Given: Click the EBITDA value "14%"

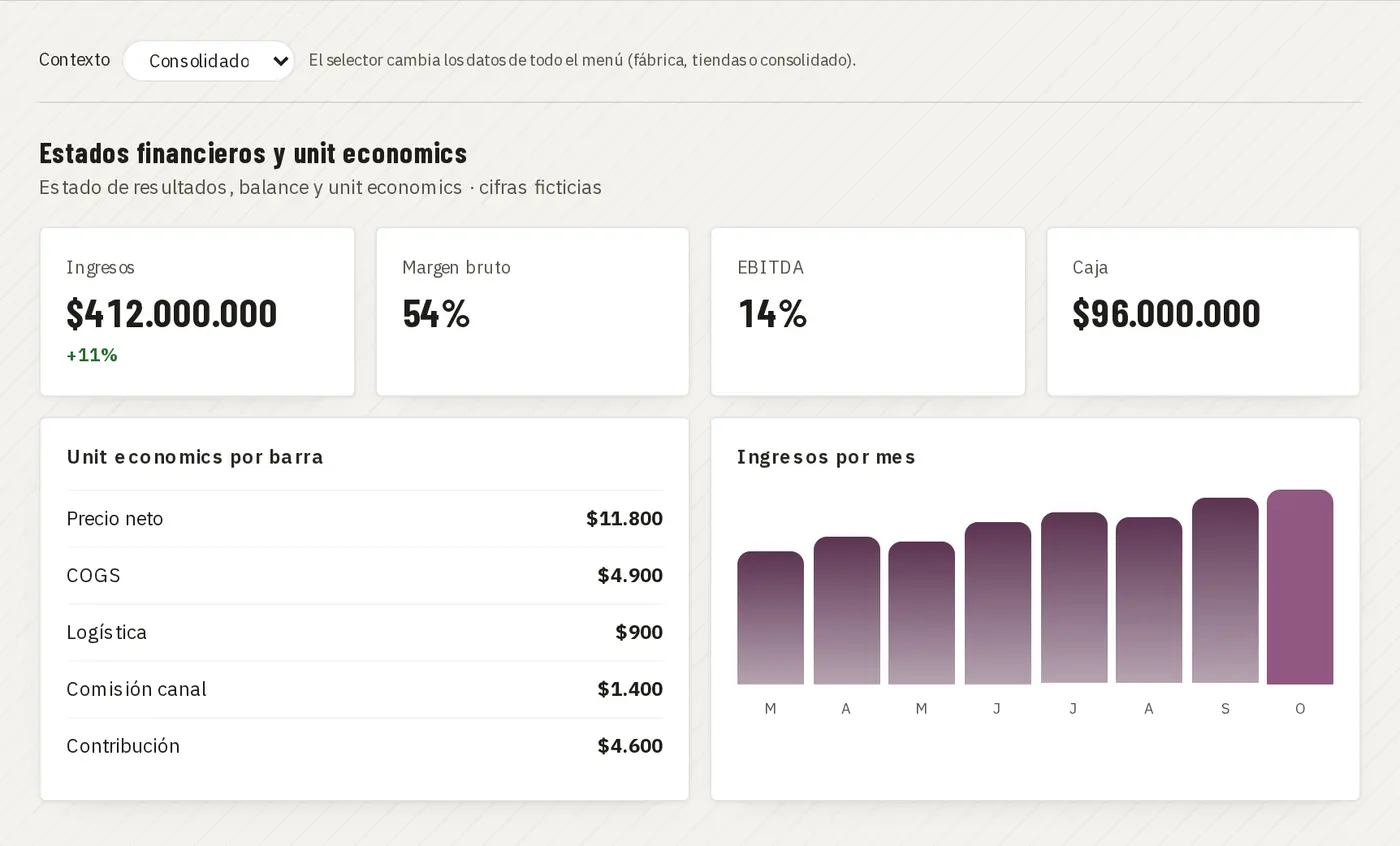Looking at the screenshot, I should (772, 314).
